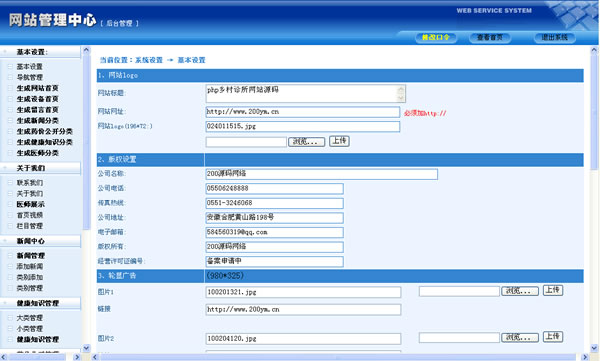The height and width of the screenshot is (361, 600).
Task: Open 医师展示 sidebar link
Action: click(30, 204)
